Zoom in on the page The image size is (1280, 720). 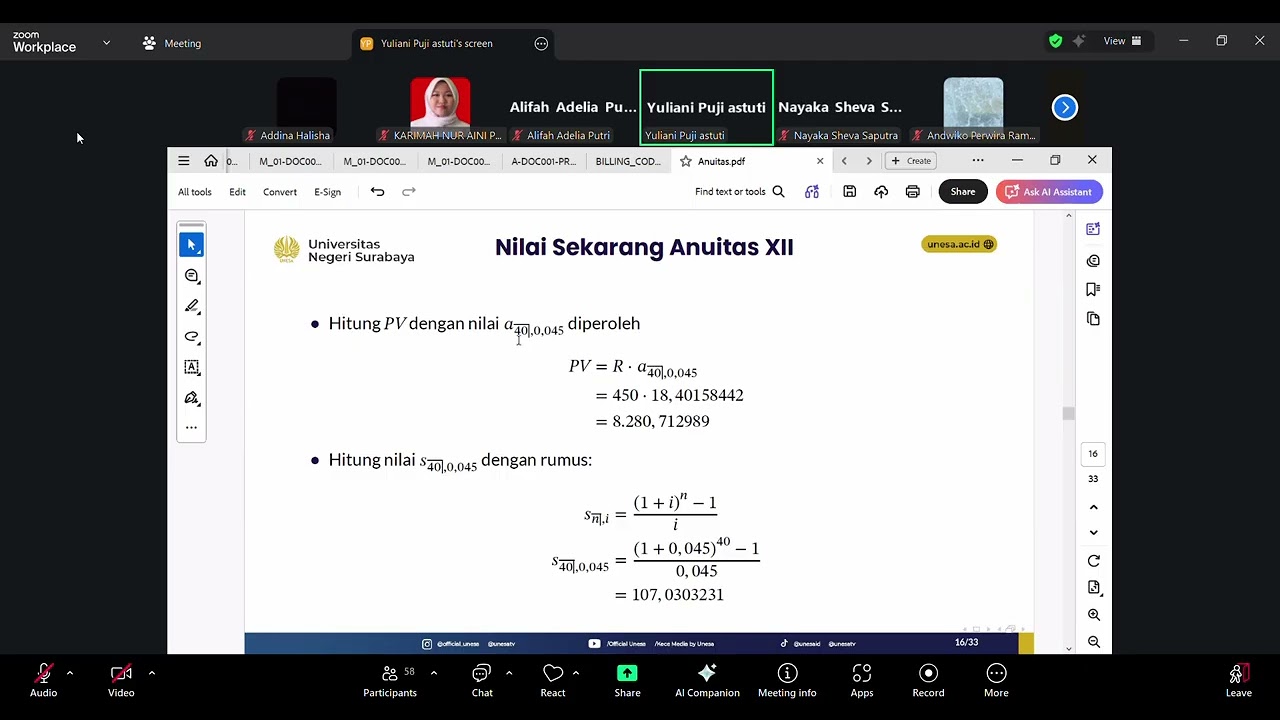(x=1093, y=615)
